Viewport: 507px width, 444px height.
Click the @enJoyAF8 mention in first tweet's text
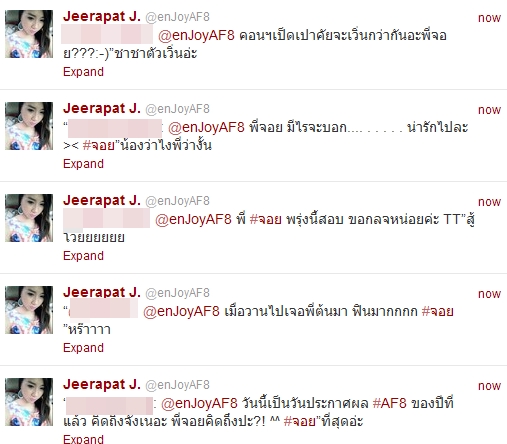pyautogui.click(x=196, y=35)
